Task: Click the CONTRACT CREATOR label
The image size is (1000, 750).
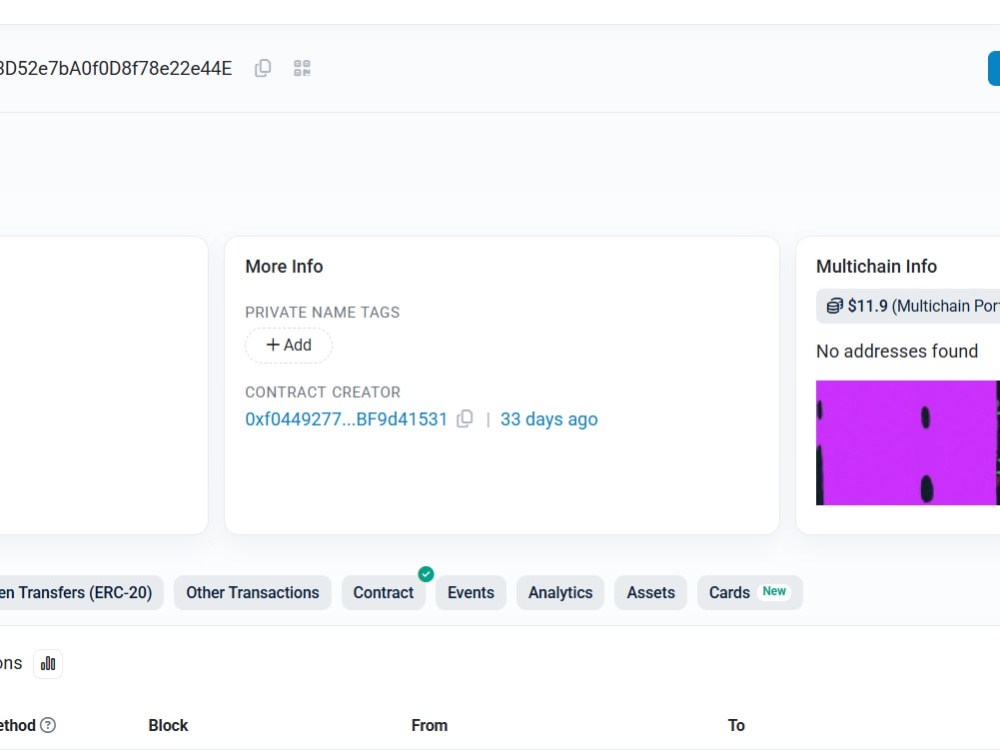Action: (x=323, y=392)
